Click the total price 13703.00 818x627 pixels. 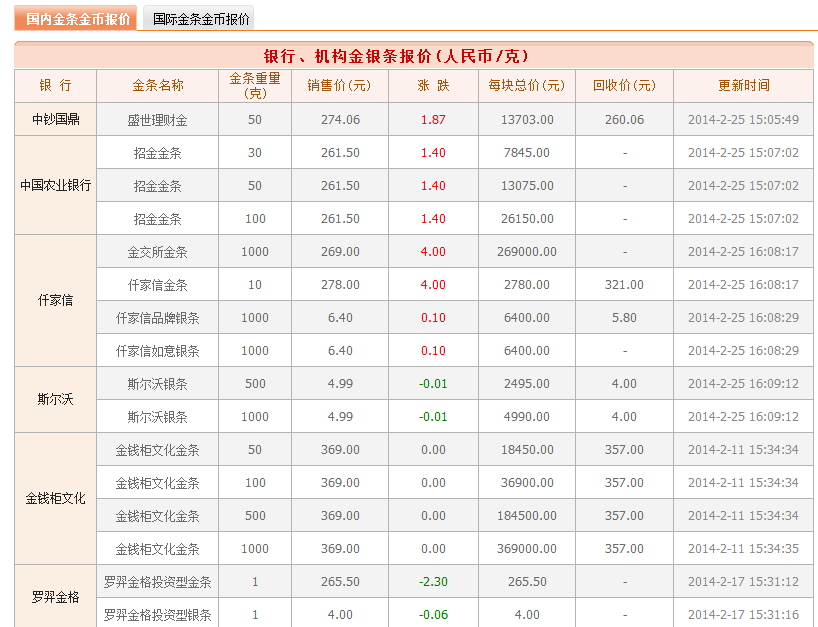(x=527, y=119)
